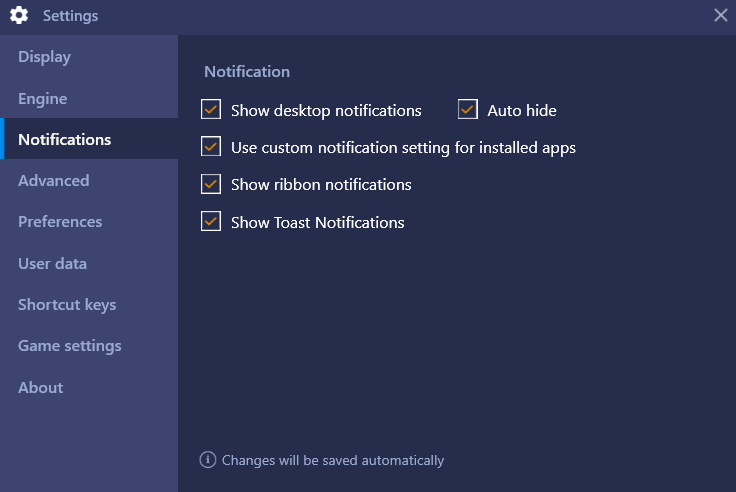Click the Notification section heading

(x=247, y=71)
